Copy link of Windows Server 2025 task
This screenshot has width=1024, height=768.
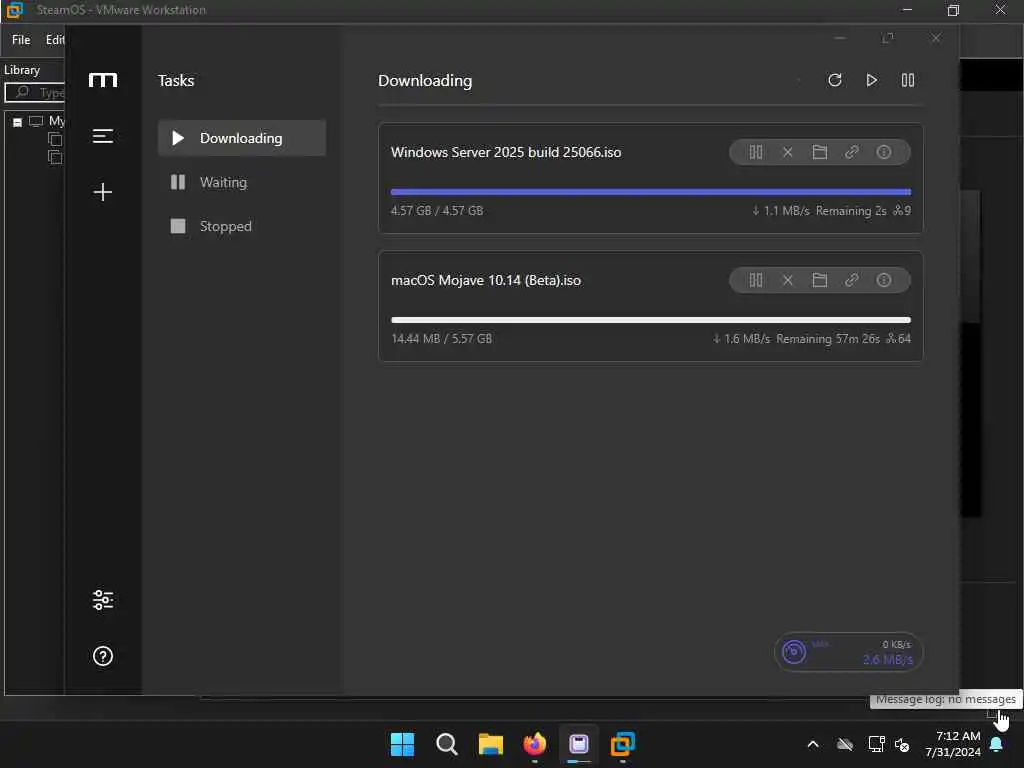852,152
